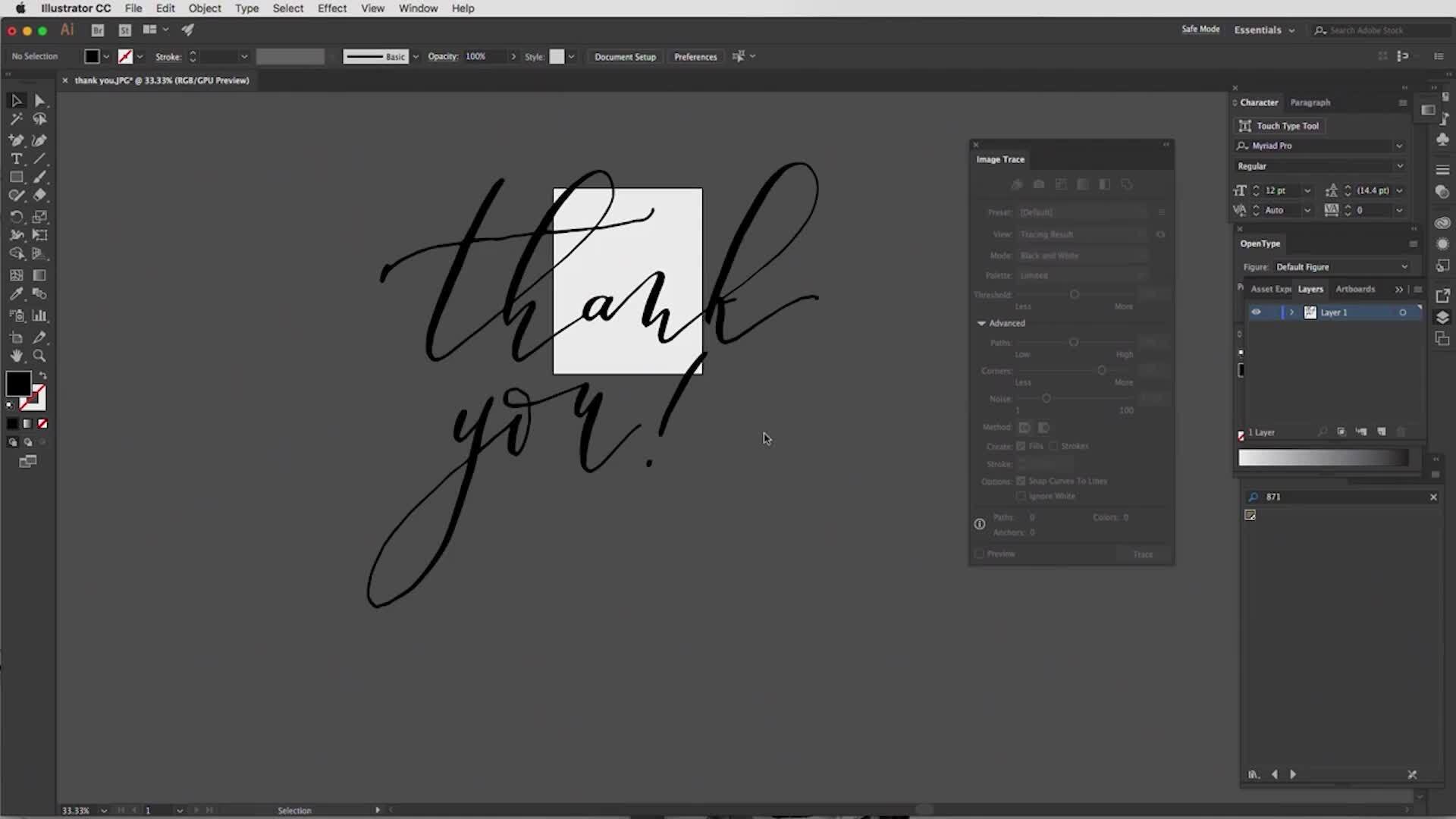
Task: Activate the Rotate tool
Action: pos(16,216)
